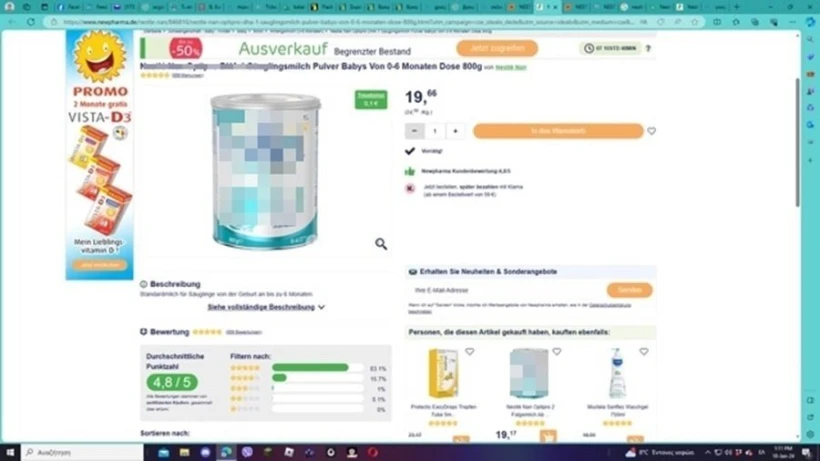The width and height of the screenshot is (820, 461).
Task: Click Jetzt zugreifen sale button
Action: pyautogui.click(x=497, y=48)
